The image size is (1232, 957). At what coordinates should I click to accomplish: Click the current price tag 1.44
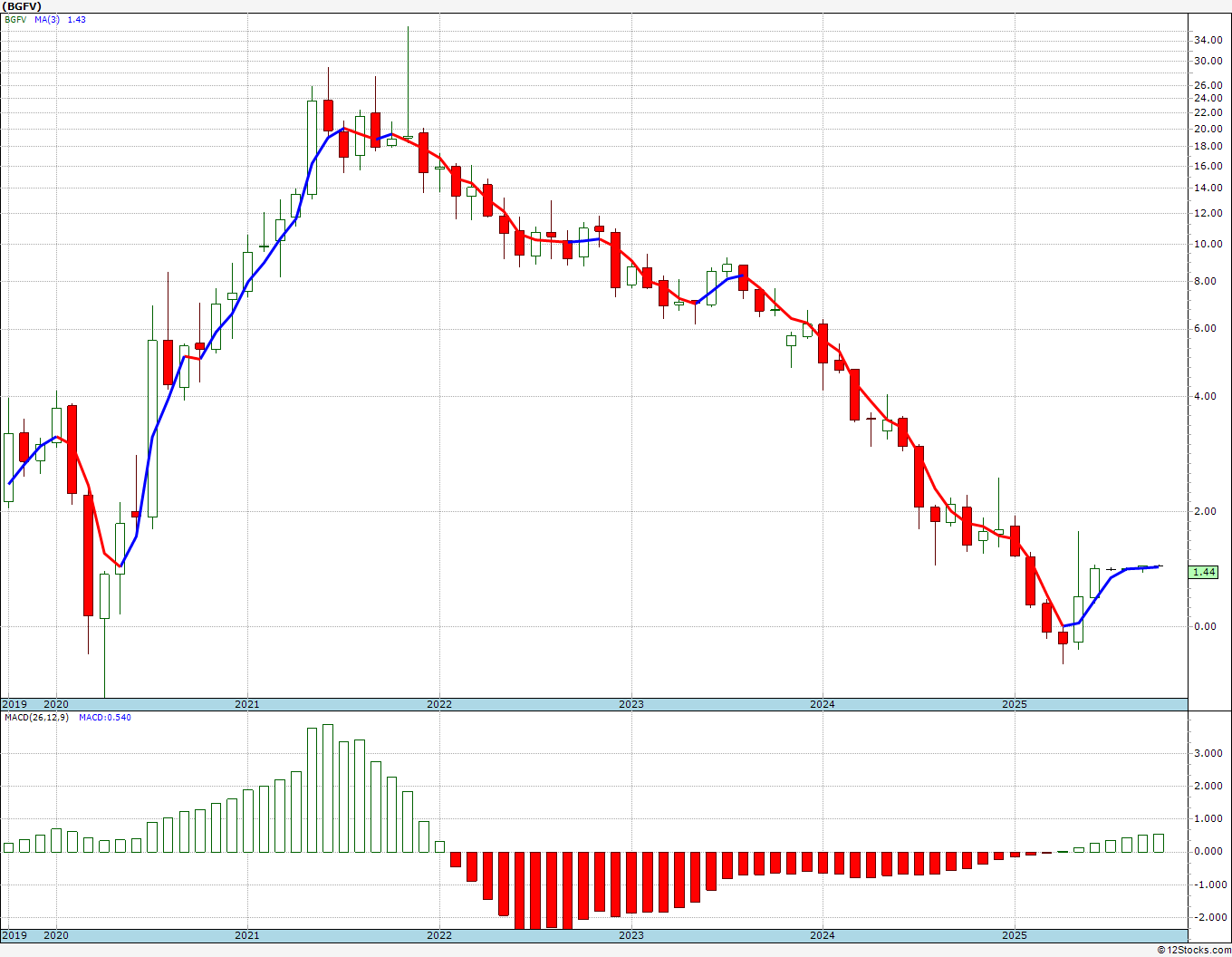[1204, 573]
